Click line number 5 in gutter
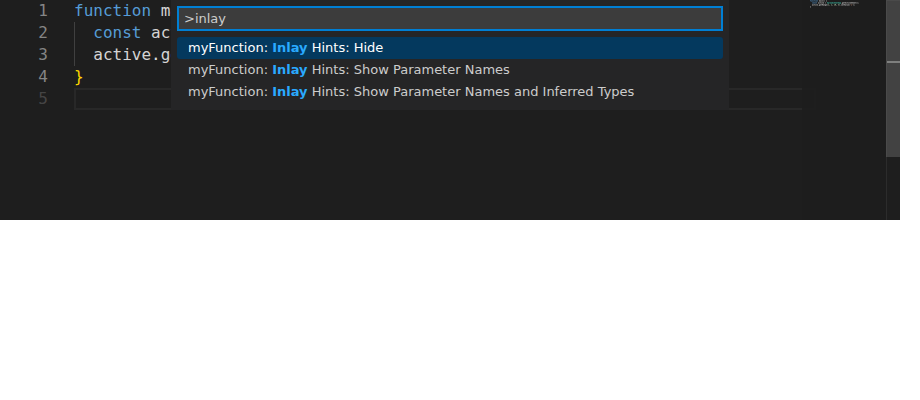The image size is (920, 400). click(43, 99)
